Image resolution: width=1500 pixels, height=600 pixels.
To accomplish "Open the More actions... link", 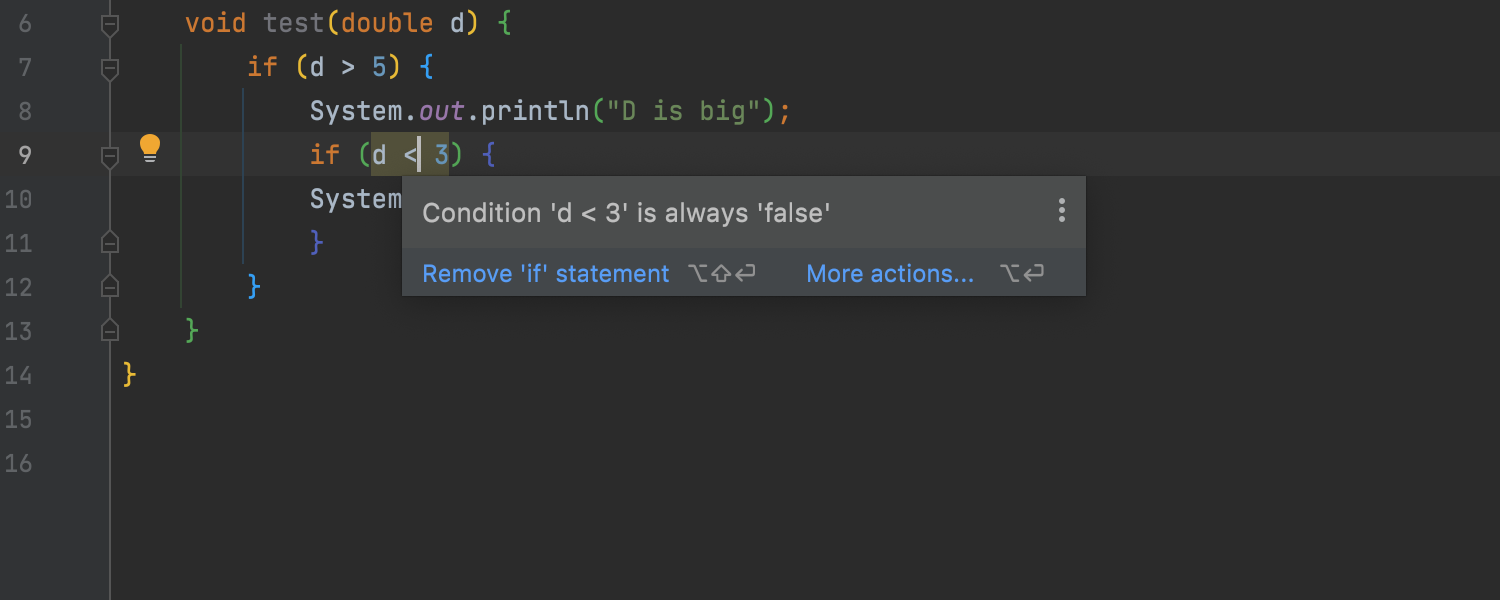I will [889, 274].
